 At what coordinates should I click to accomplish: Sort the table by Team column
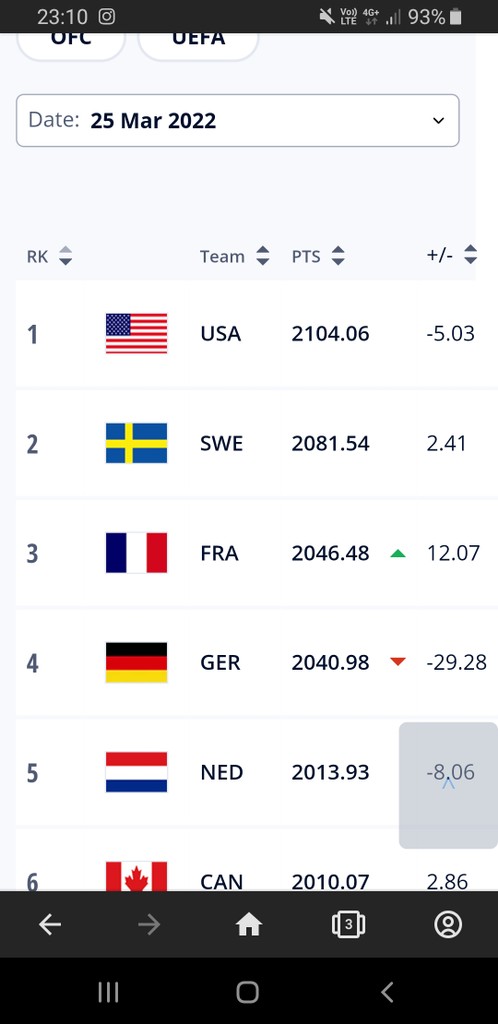point(235,256)
